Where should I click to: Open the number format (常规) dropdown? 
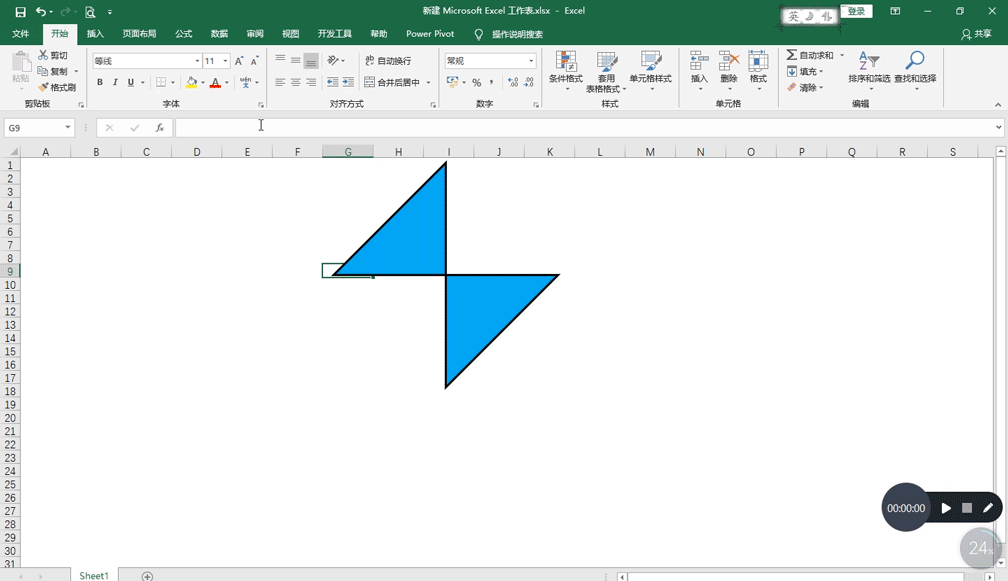click(531, 60)
